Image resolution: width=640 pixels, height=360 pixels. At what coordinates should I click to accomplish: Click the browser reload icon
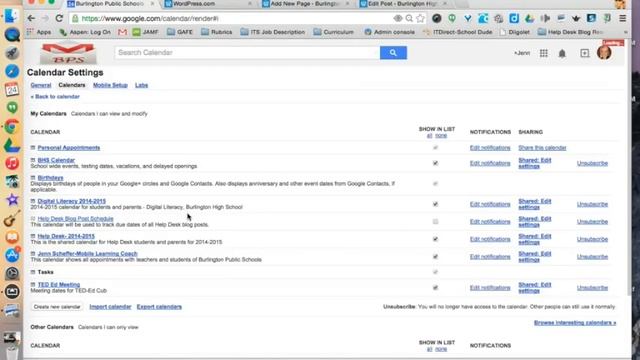(x=59, y=18)
